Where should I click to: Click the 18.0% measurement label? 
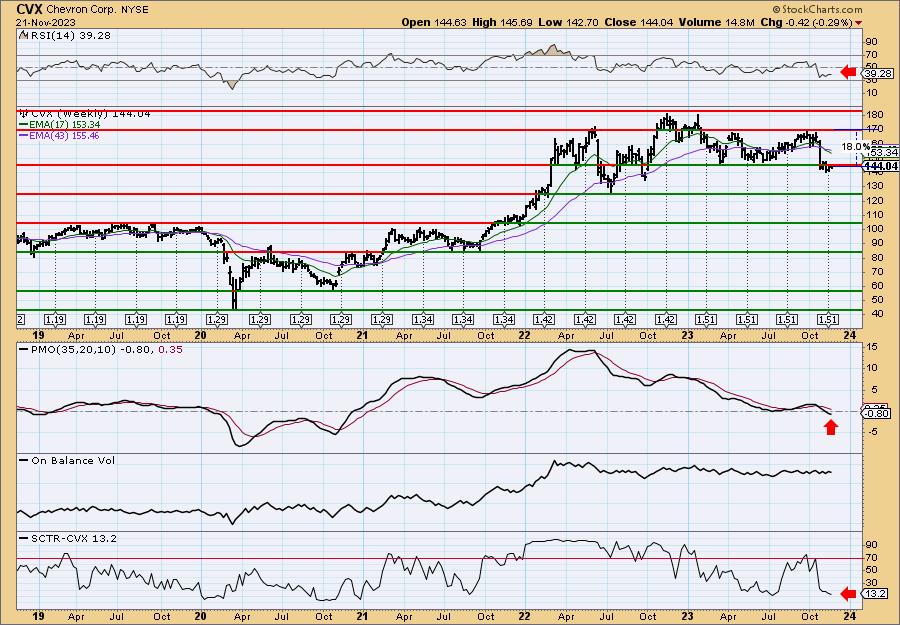tap(855, 147)
